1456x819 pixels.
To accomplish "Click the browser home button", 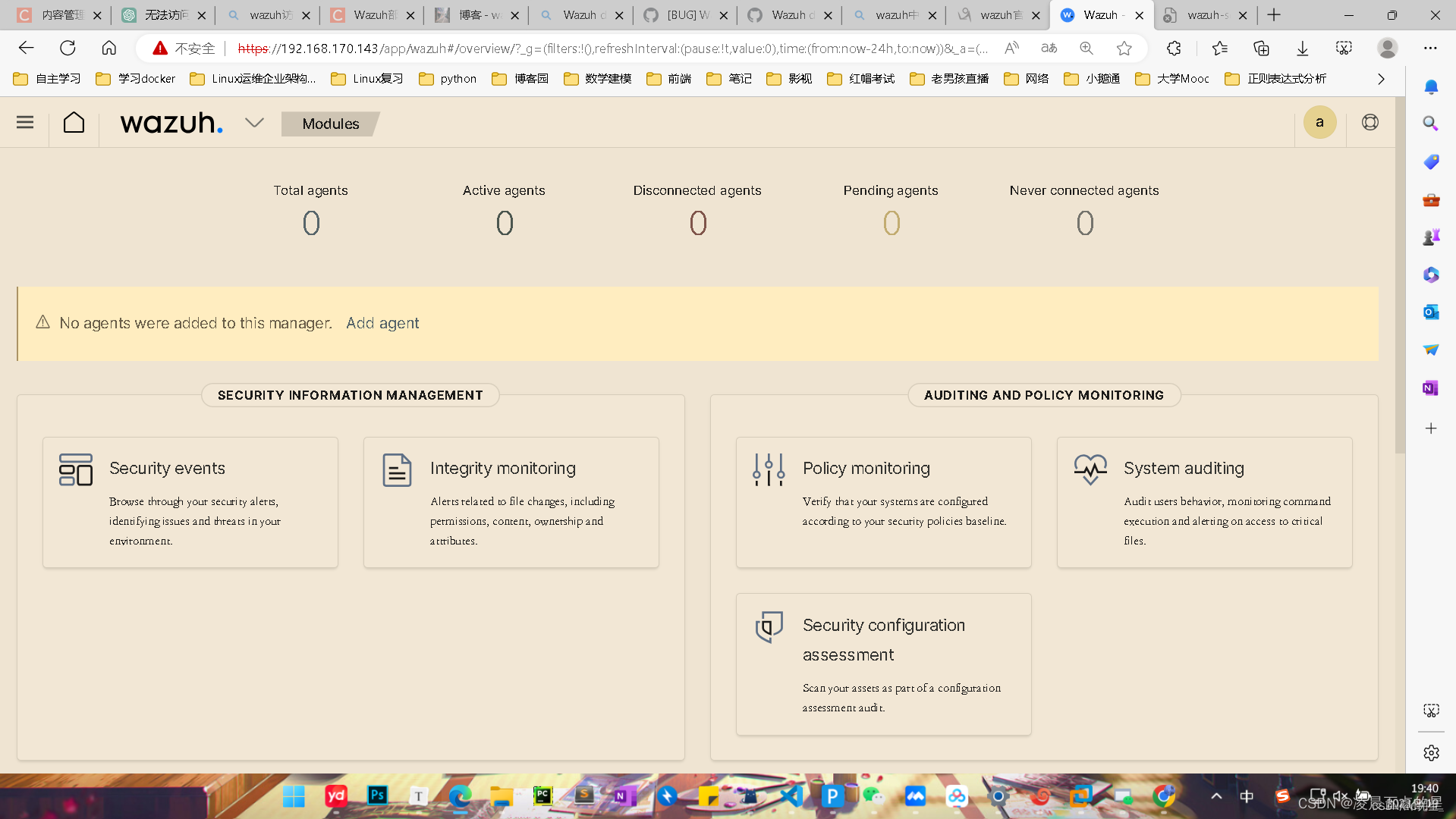I will (109, 48).
